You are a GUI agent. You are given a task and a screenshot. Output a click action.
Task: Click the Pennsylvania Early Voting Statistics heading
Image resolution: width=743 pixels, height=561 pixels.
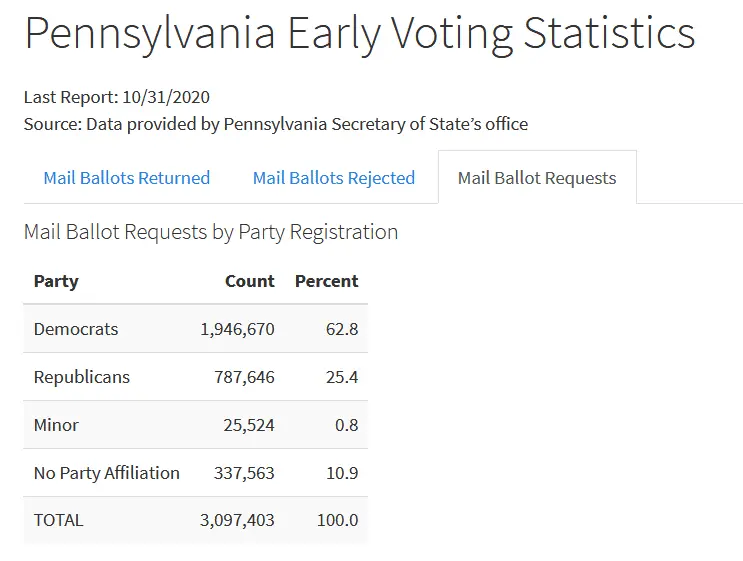coord(360,33)
